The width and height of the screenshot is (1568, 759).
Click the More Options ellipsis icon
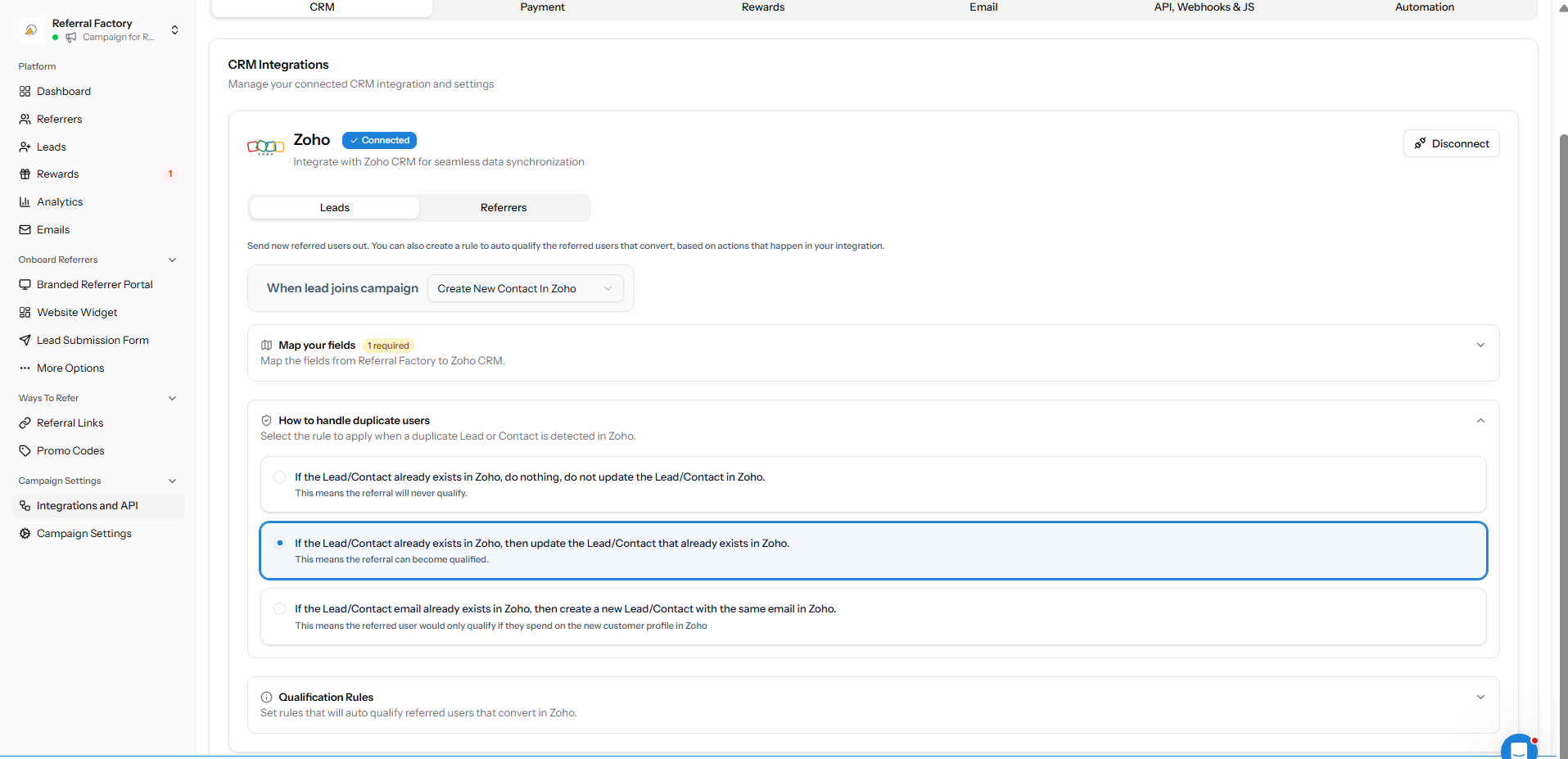(25, 368)
